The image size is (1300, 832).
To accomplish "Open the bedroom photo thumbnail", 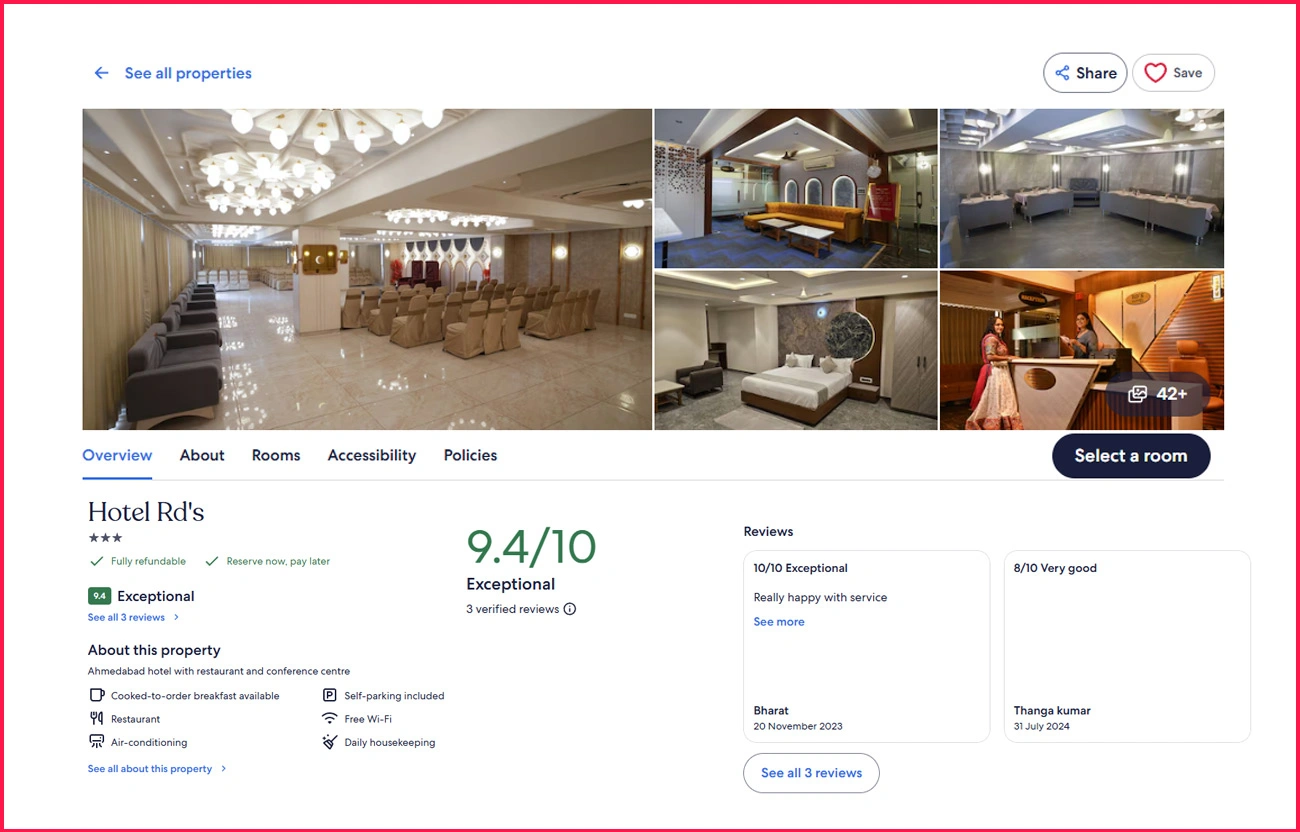I will coord(796,350).
